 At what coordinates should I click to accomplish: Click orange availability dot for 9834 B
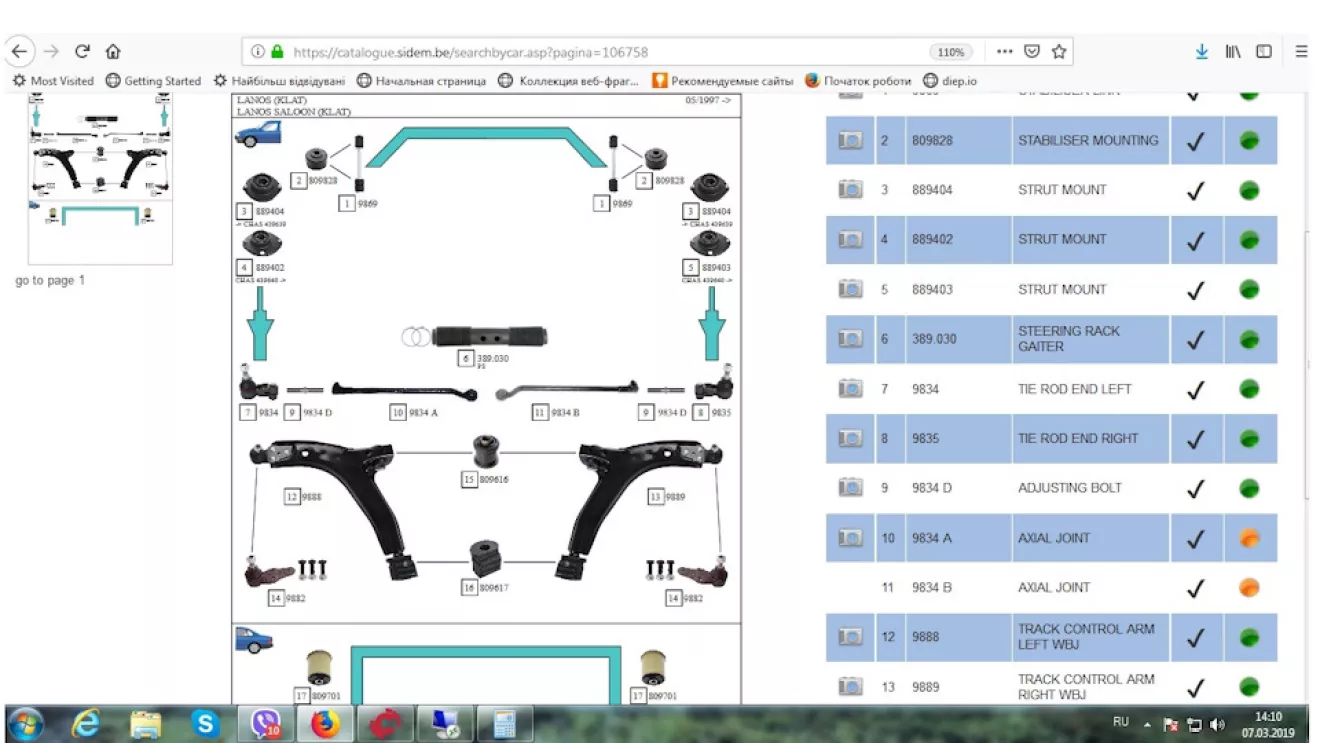click(1249, 588)
